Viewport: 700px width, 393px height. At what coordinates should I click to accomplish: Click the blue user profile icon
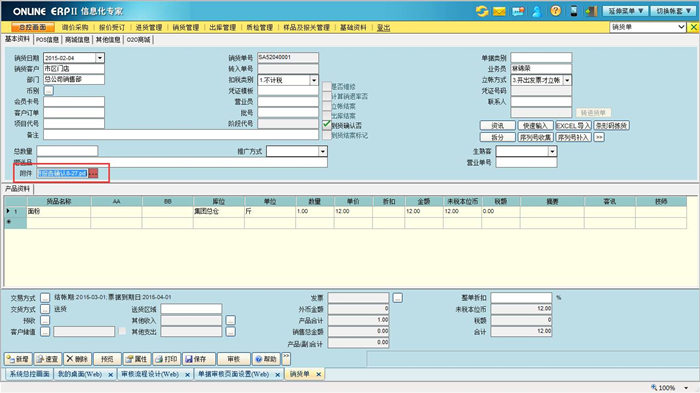[x=537, y=11]
